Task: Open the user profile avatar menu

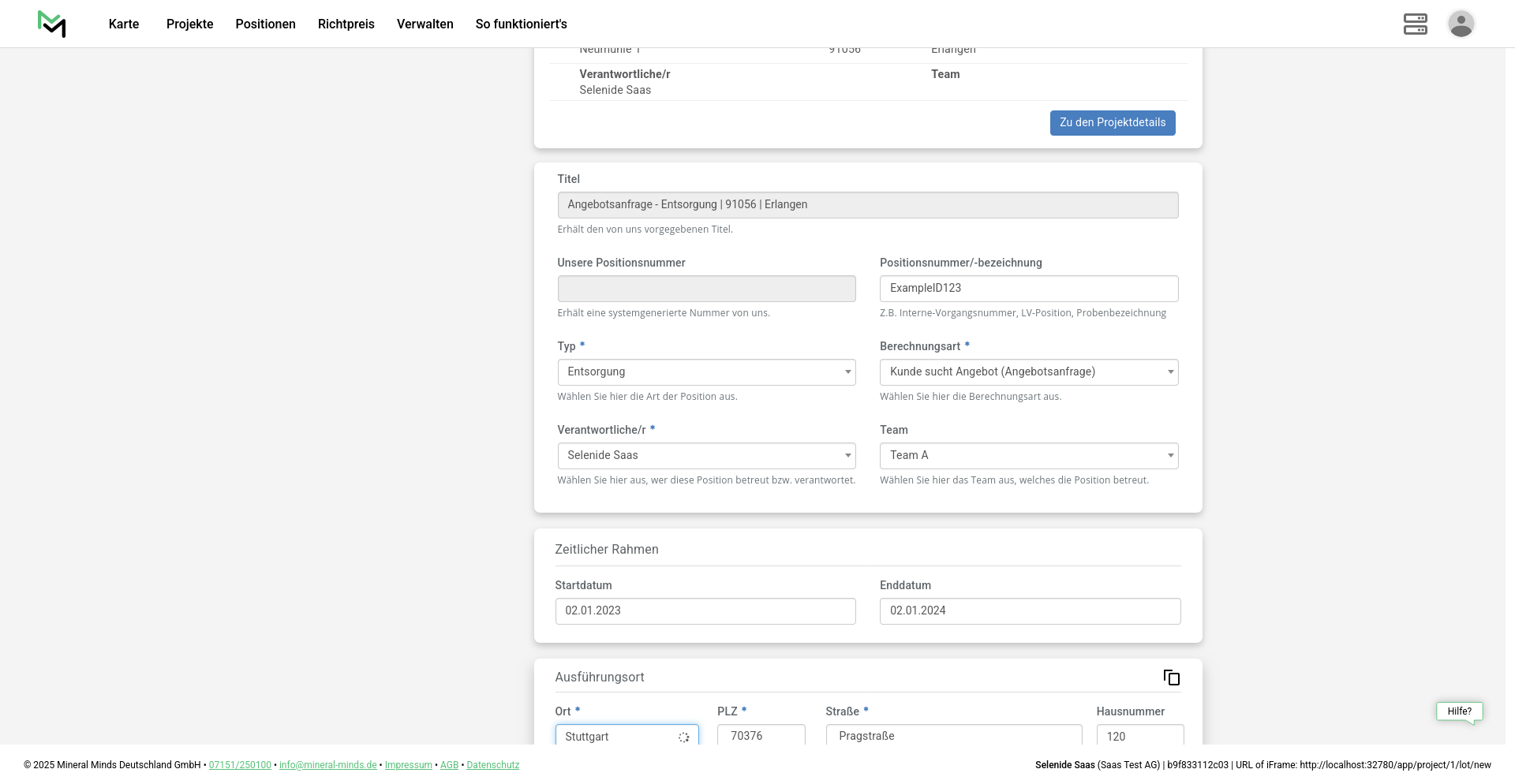Action: tap(1461, 24)
